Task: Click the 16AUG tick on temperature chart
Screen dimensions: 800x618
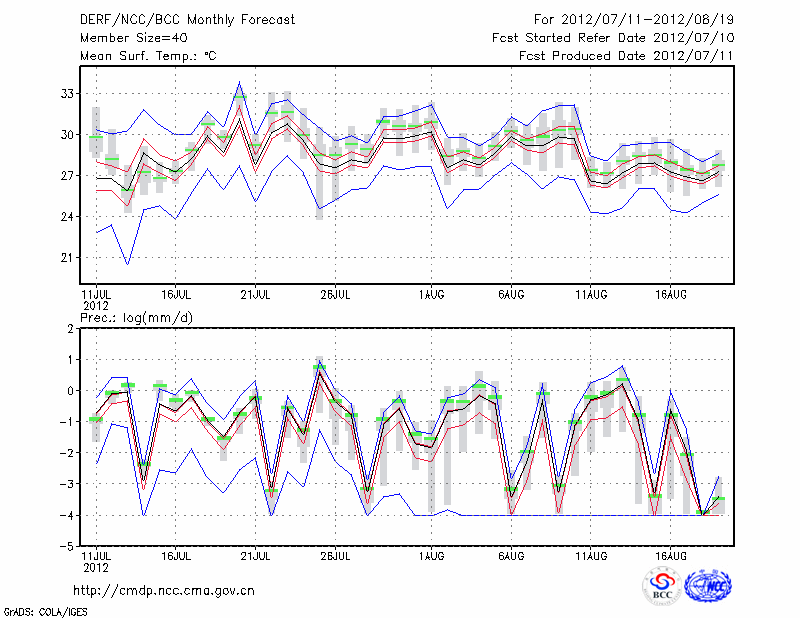Action: point(670,295)
